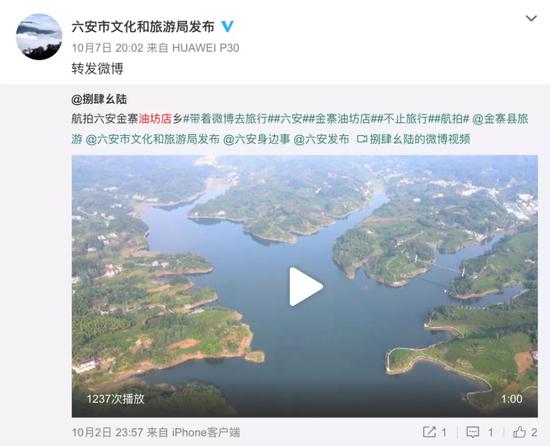550x446 pixels.
Task: Open the #金寨油坊店# hashtag topic
Action: 342,119
